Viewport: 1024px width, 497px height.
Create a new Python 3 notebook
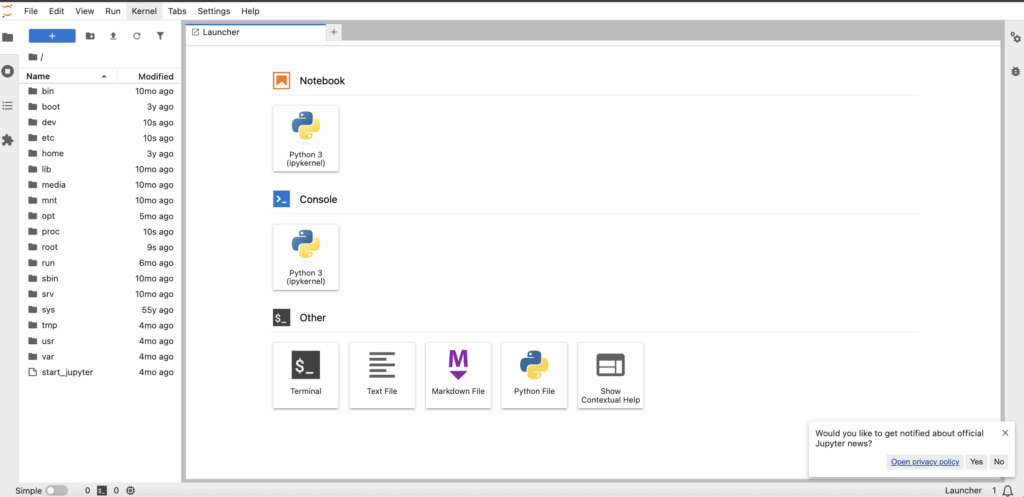pos(305,138)
